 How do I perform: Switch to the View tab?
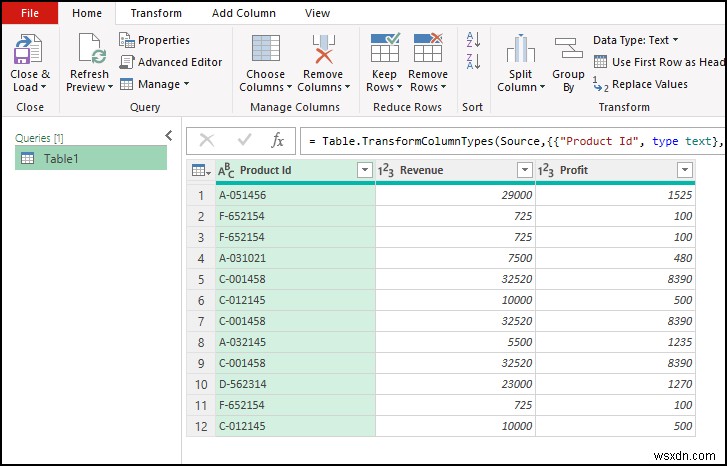318,13
